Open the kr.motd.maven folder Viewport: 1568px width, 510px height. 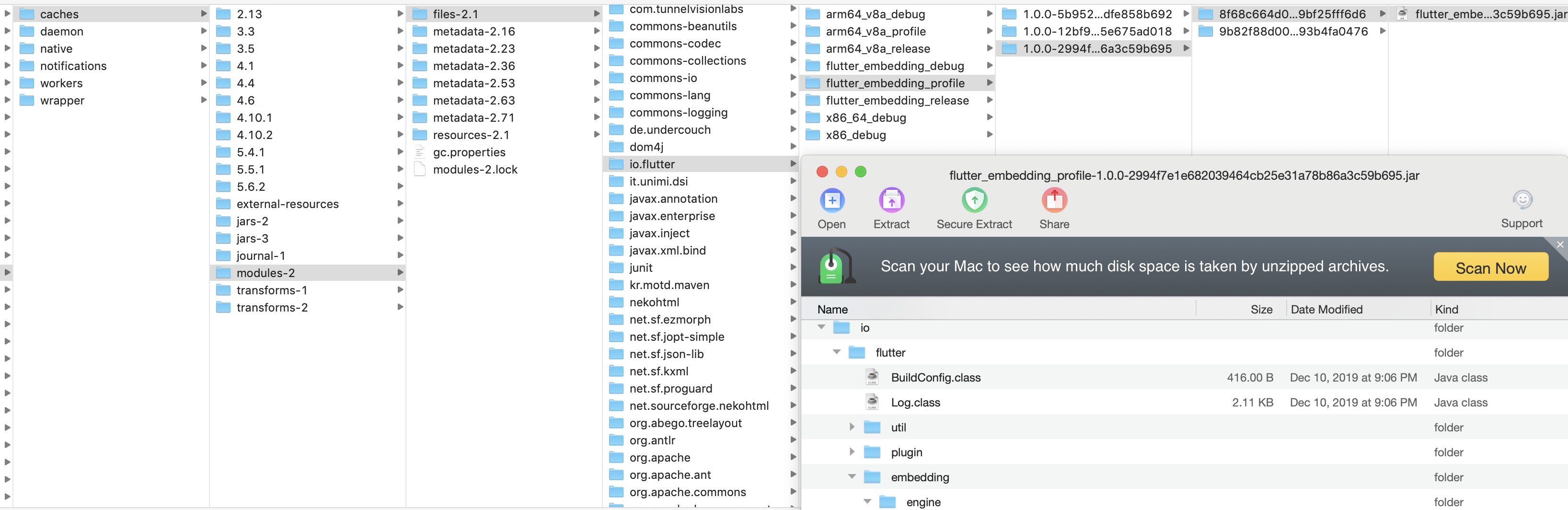pos(701,285)
